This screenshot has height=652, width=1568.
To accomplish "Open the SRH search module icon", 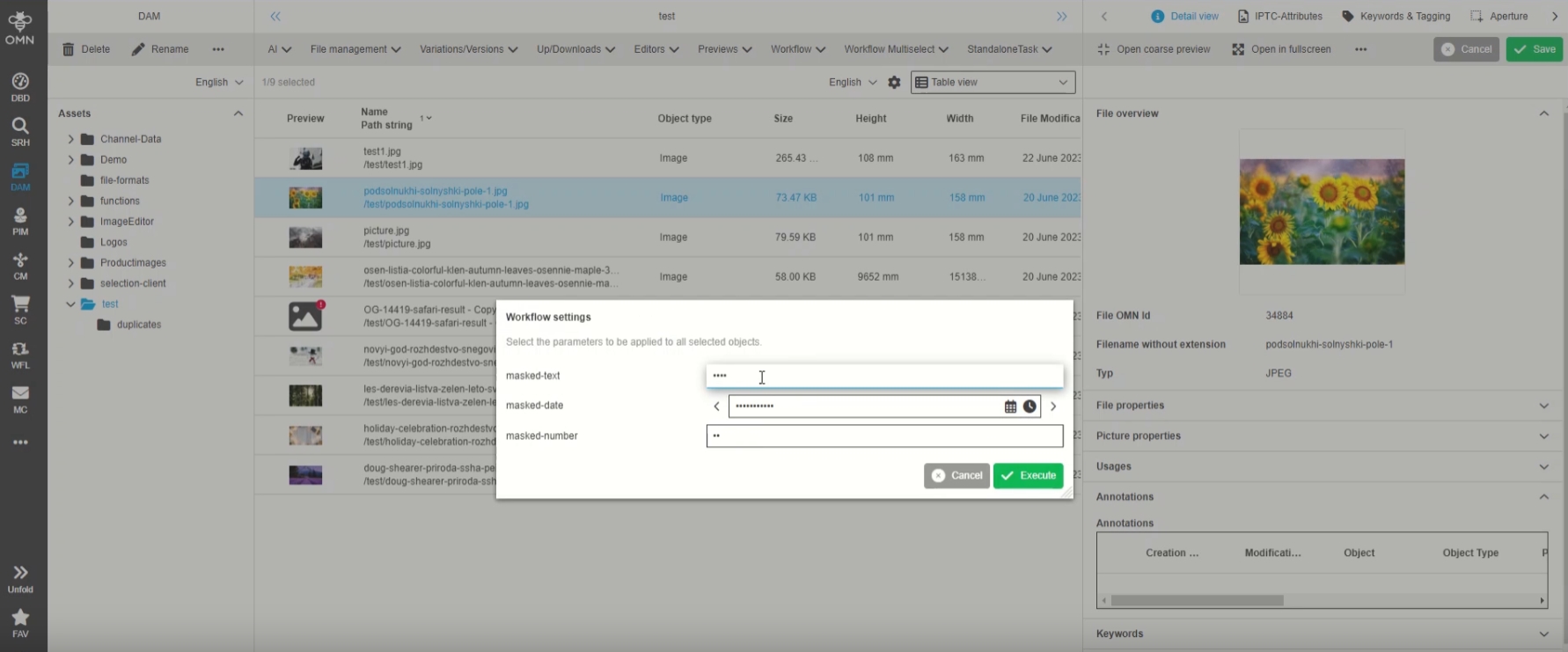I will (20, 131).
